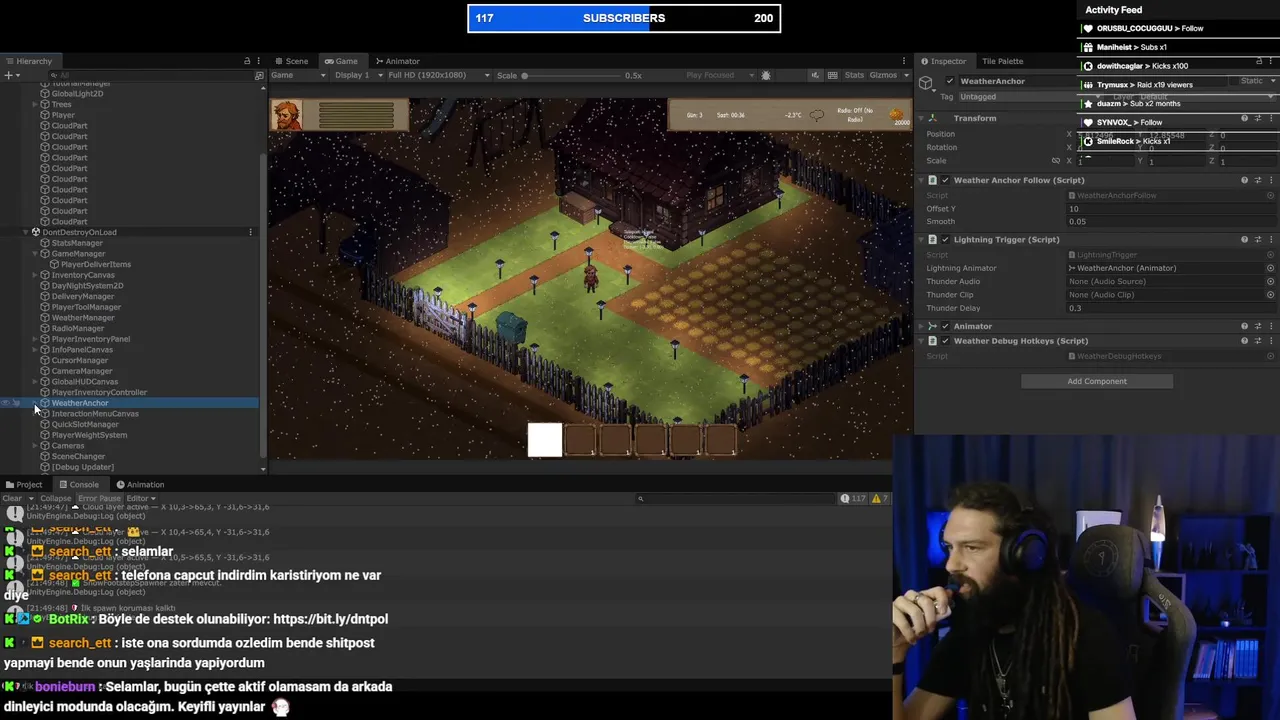Open the Hierarchy panel three-dot menu
The image size is (1280, 720).
259,61
